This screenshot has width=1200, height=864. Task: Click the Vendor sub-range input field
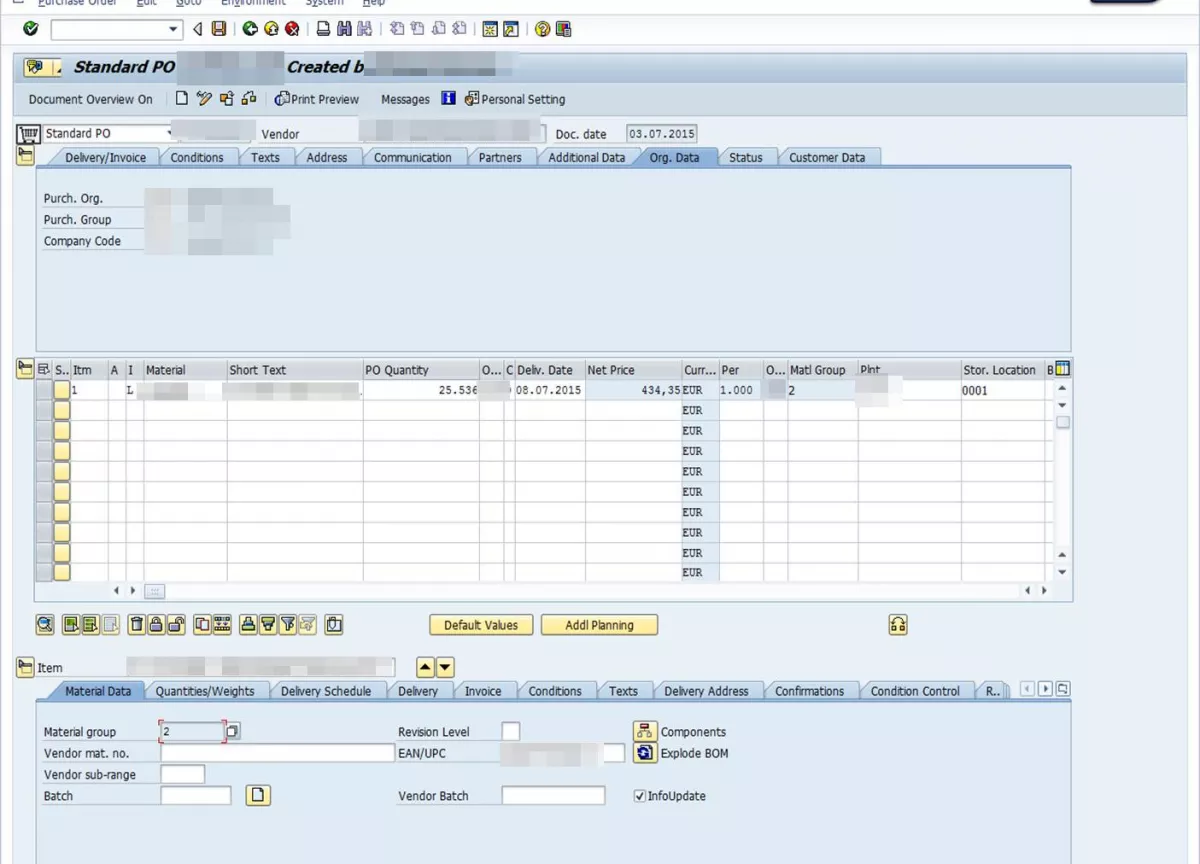[182, 774]
